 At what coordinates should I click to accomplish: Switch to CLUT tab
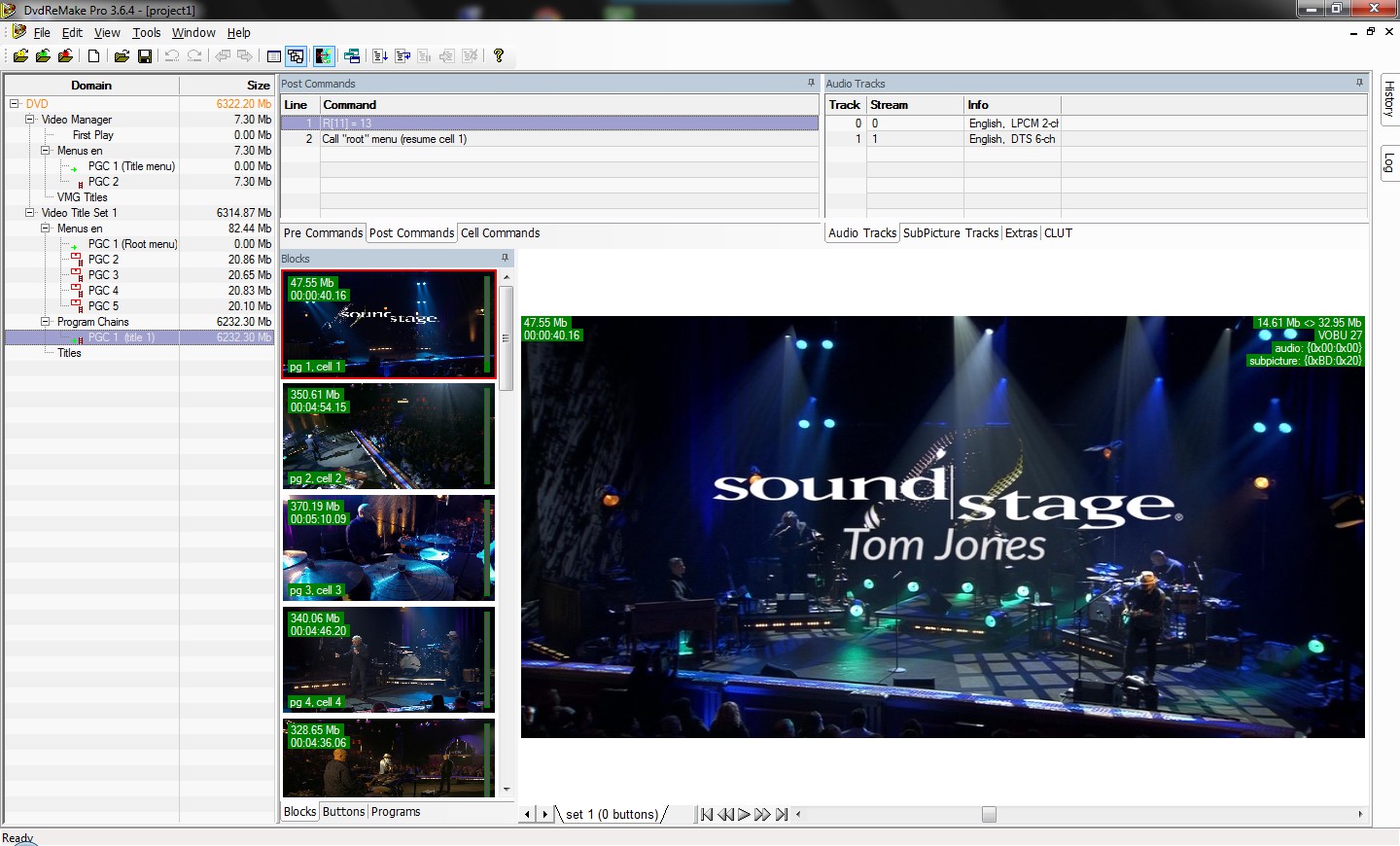pyautogui.click(x=1058, y=233)
